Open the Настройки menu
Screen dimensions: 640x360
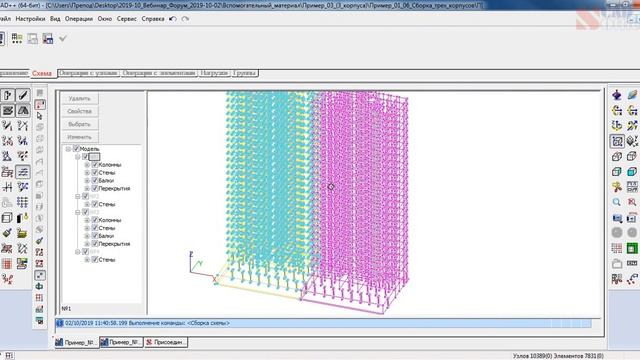(30, 19)
